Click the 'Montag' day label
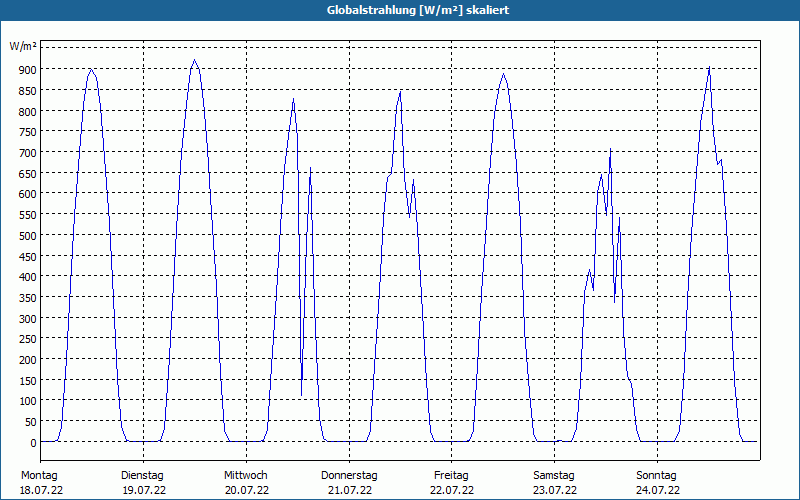Viewport: 800px width, 500px height. tap(39, 476)
